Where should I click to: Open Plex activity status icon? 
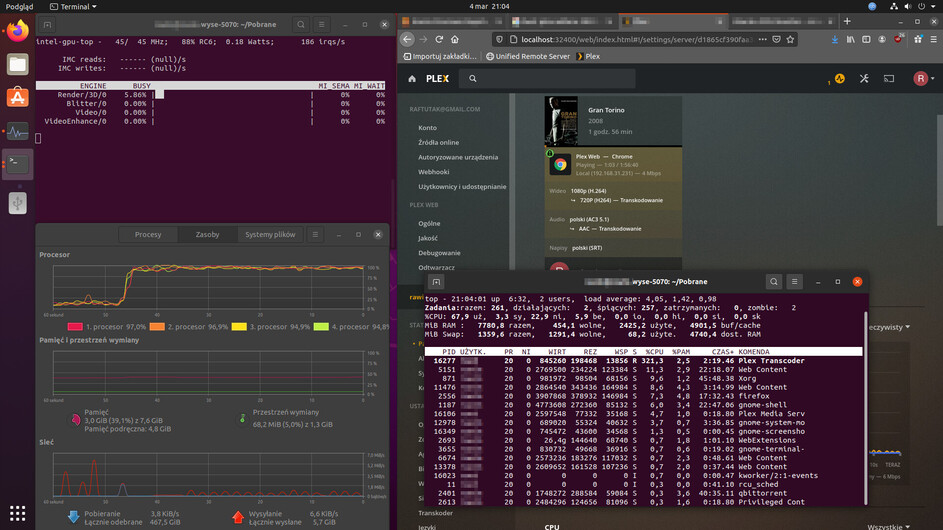point(839,79)
